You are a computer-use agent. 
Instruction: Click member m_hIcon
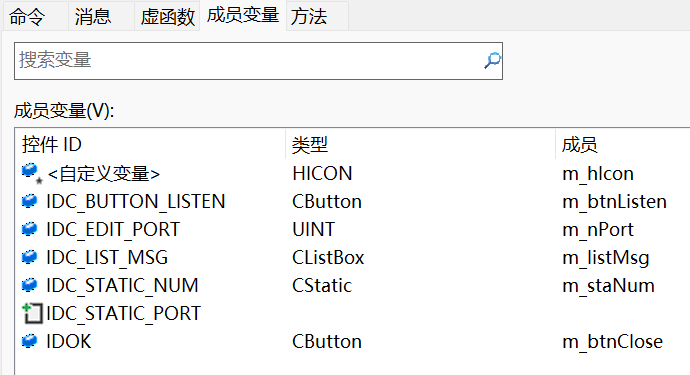coord(598,174)
